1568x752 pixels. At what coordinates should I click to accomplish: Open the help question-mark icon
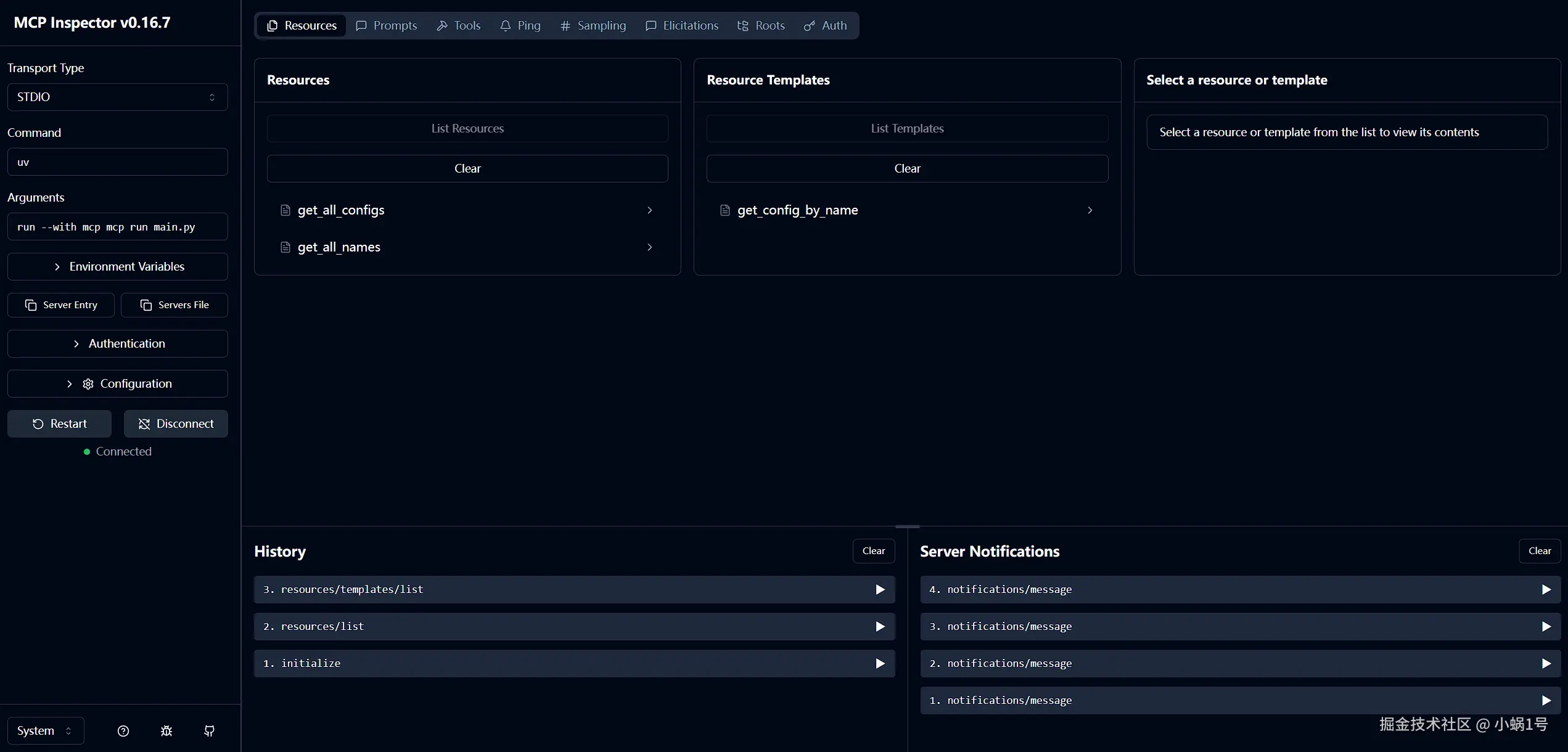click(123, 731)
